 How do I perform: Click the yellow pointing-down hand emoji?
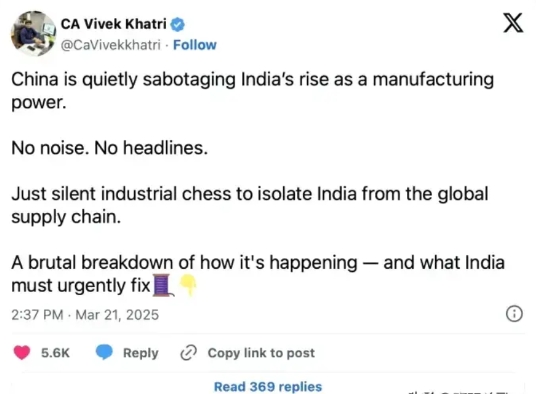[188, 285]
